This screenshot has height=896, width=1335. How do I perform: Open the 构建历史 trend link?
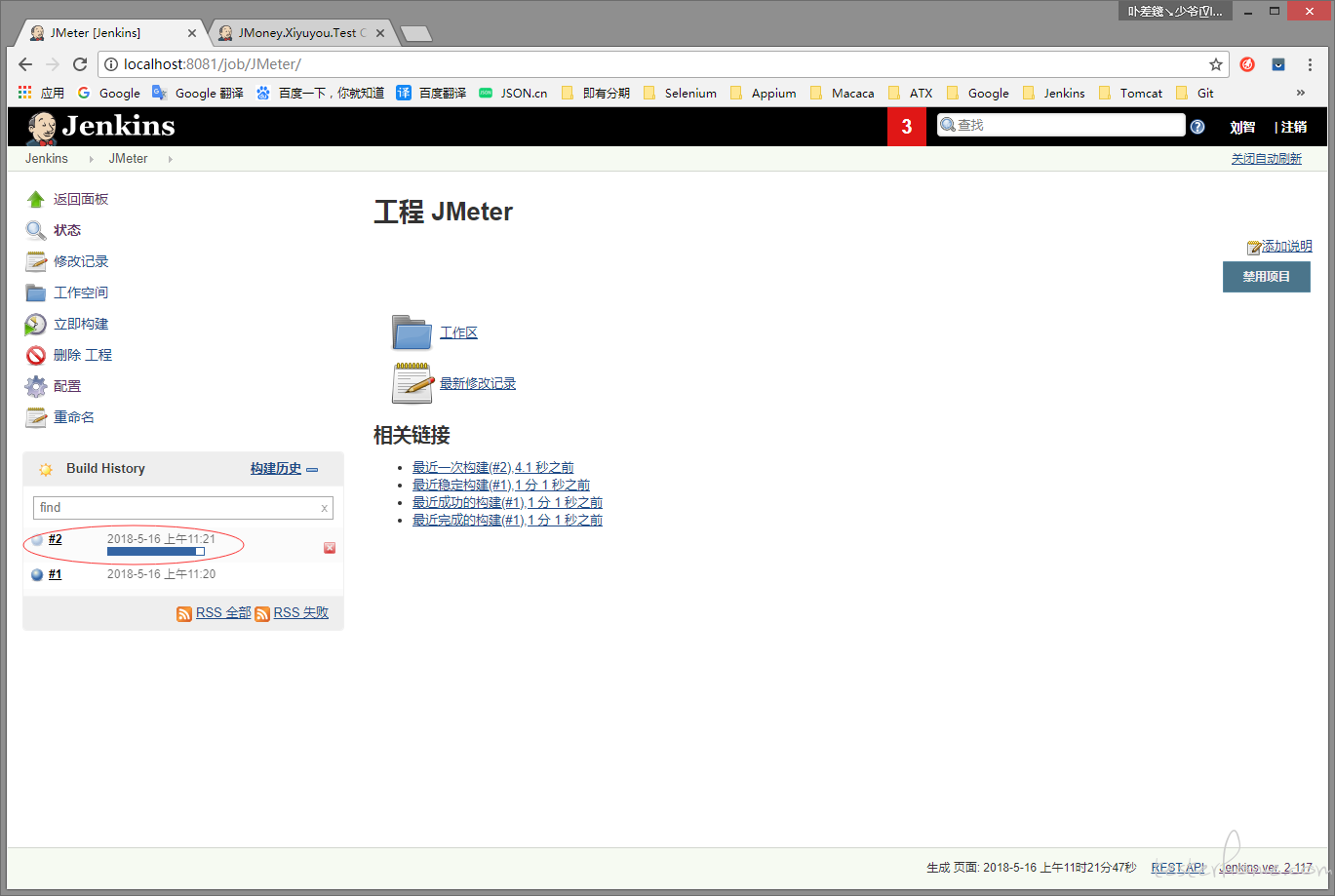276,469
